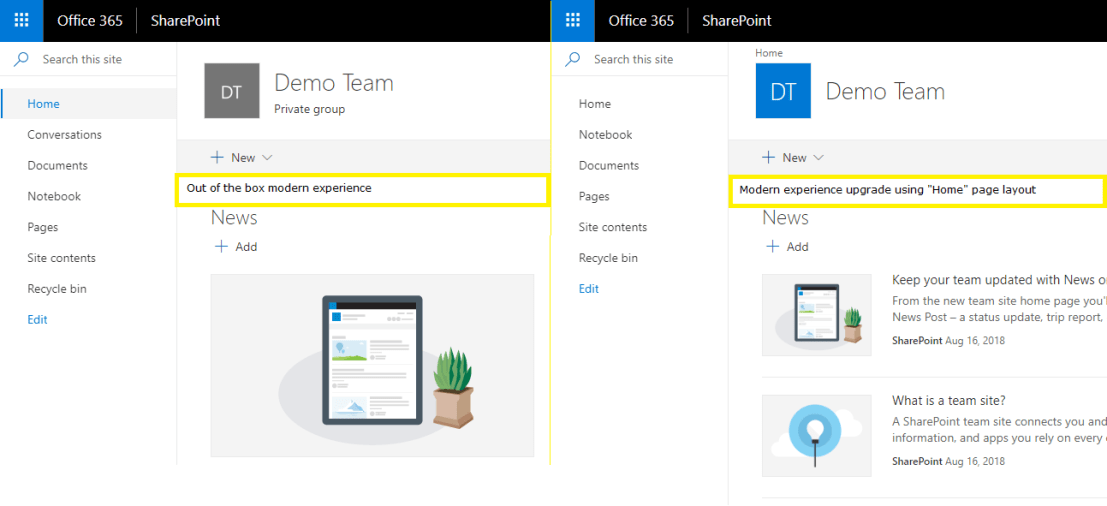Click the Edit link under left navigation
The image size is (1107, 506).
[37, 320]
